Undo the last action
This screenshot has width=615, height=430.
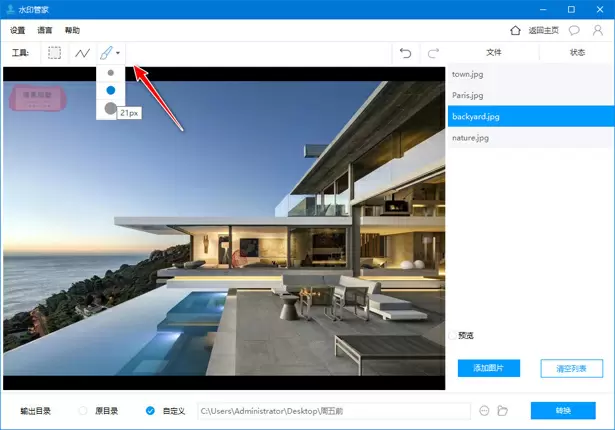pyautogui.click(x=406, y=53)
